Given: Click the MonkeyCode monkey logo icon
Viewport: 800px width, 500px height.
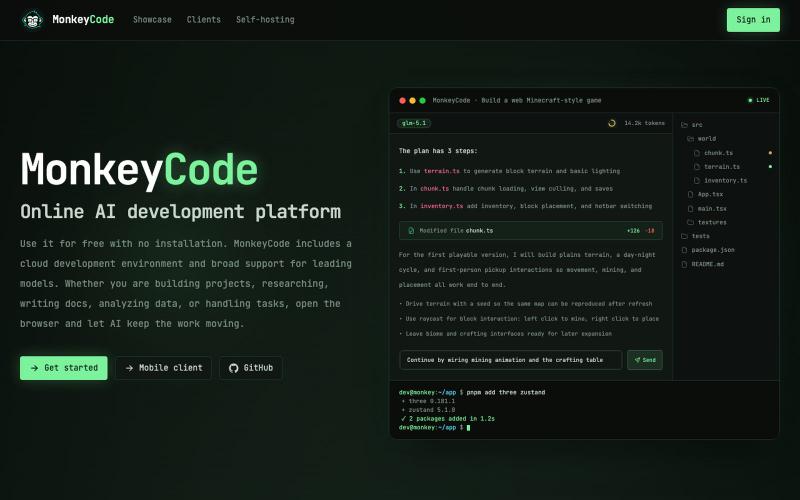Looking at the screenshot, I should coord(32,20).
